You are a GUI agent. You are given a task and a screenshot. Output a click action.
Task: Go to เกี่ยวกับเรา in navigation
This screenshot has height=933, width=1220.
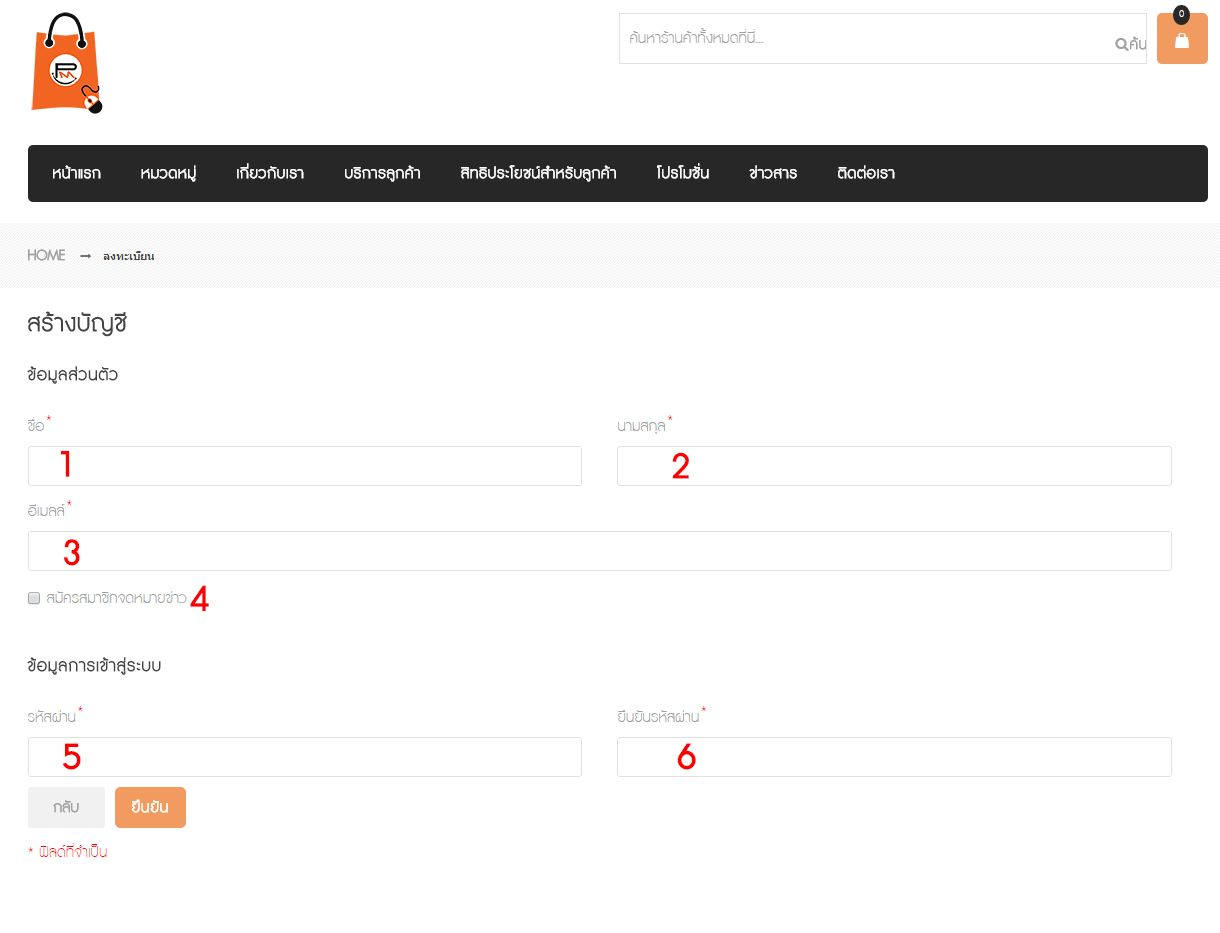coord(270,173)
